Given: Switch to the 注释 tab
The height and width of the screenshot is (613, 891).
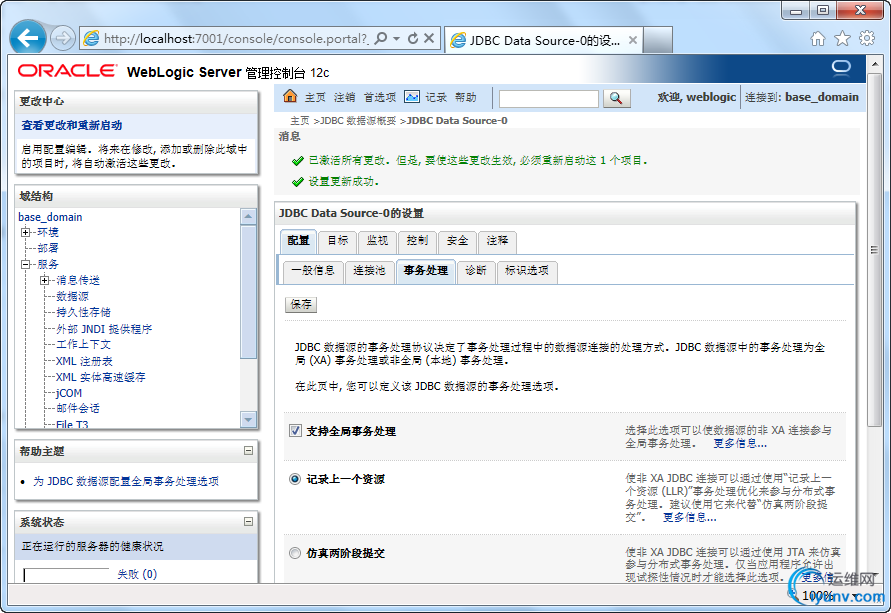Looking at the screenshot, I should (x=497, y=241).
